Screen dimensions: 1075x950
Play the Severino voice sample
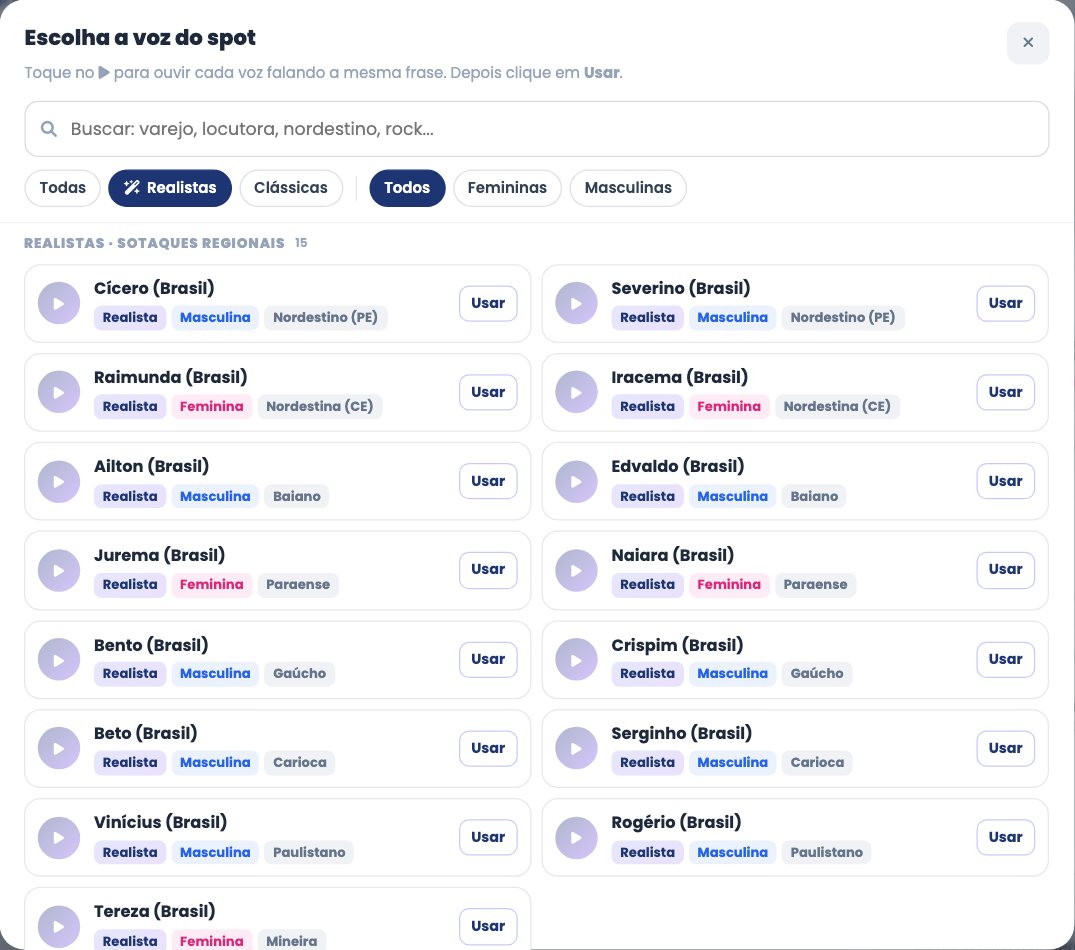[576, 303]
